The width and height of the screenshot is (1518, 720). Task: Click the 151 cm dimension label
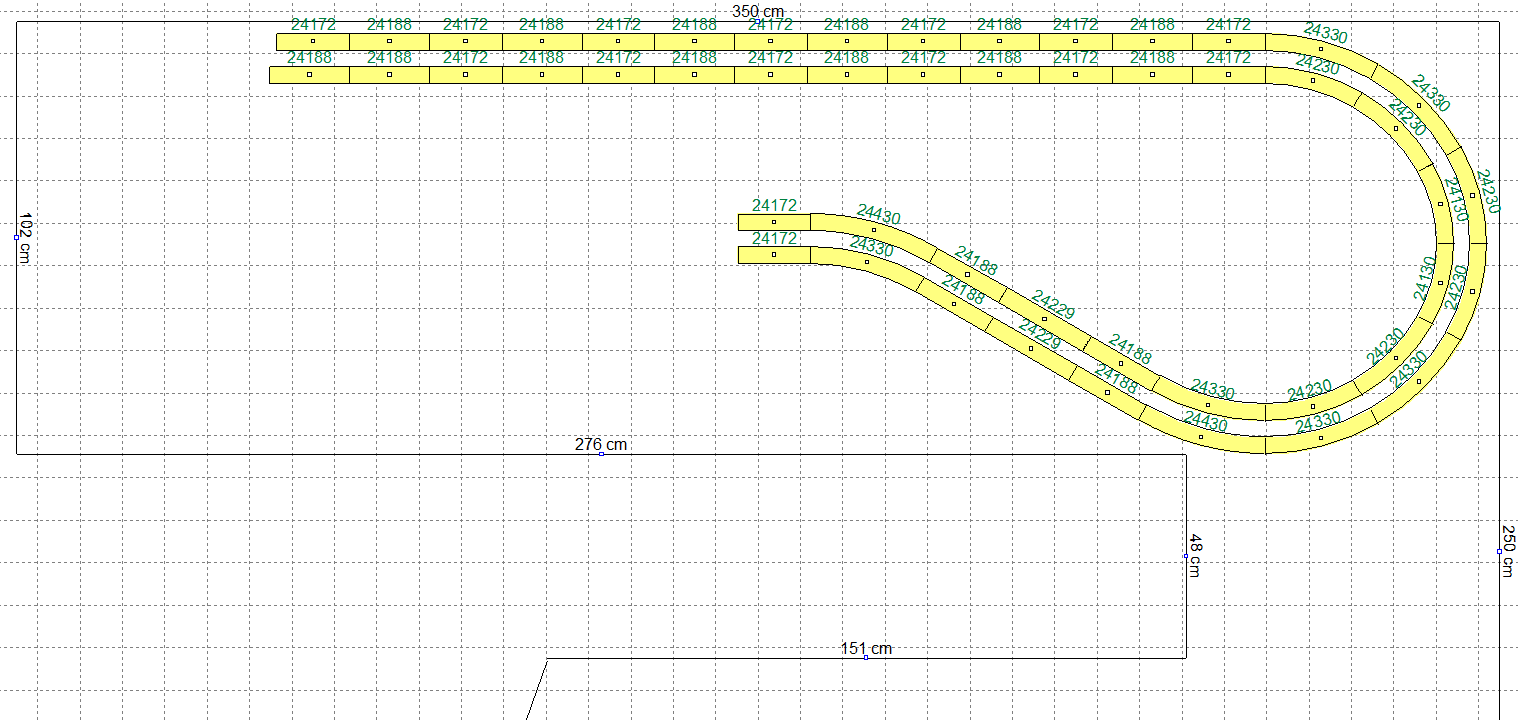(866, 649)
